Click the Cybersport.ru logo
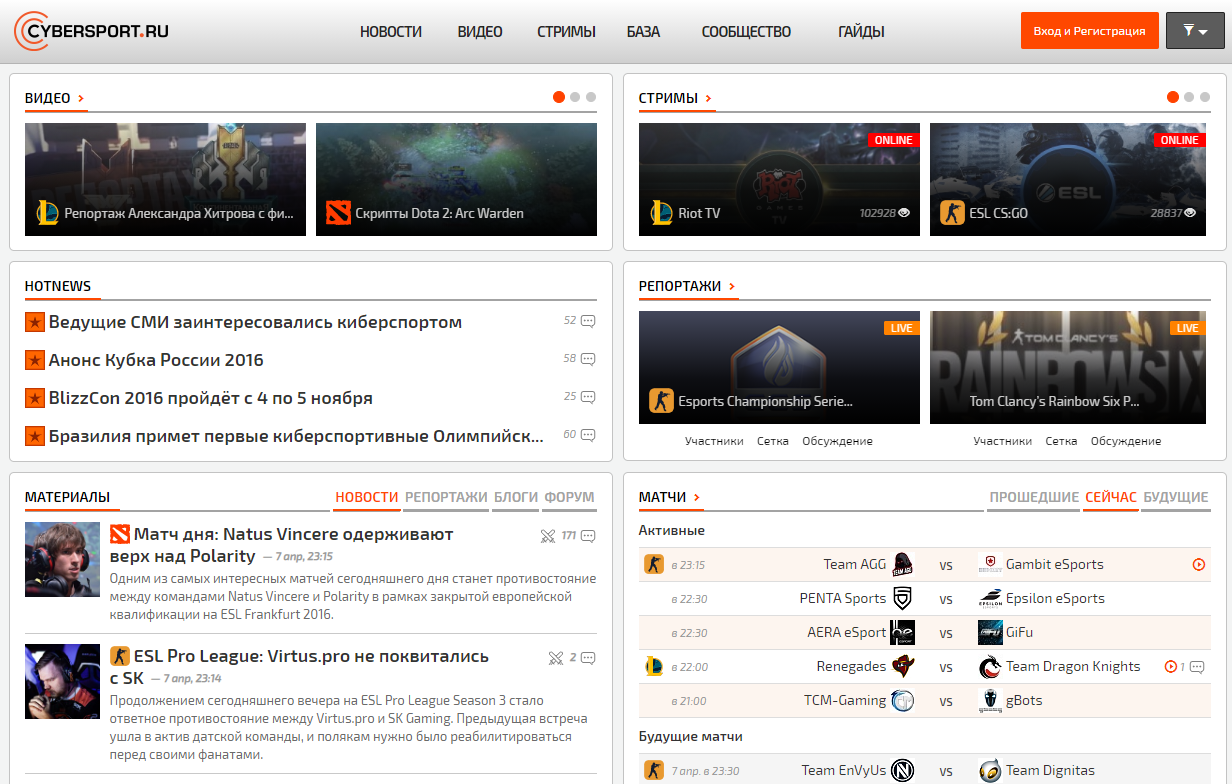This screenshot has height=784, width=1232. click(x=91, y=31)
